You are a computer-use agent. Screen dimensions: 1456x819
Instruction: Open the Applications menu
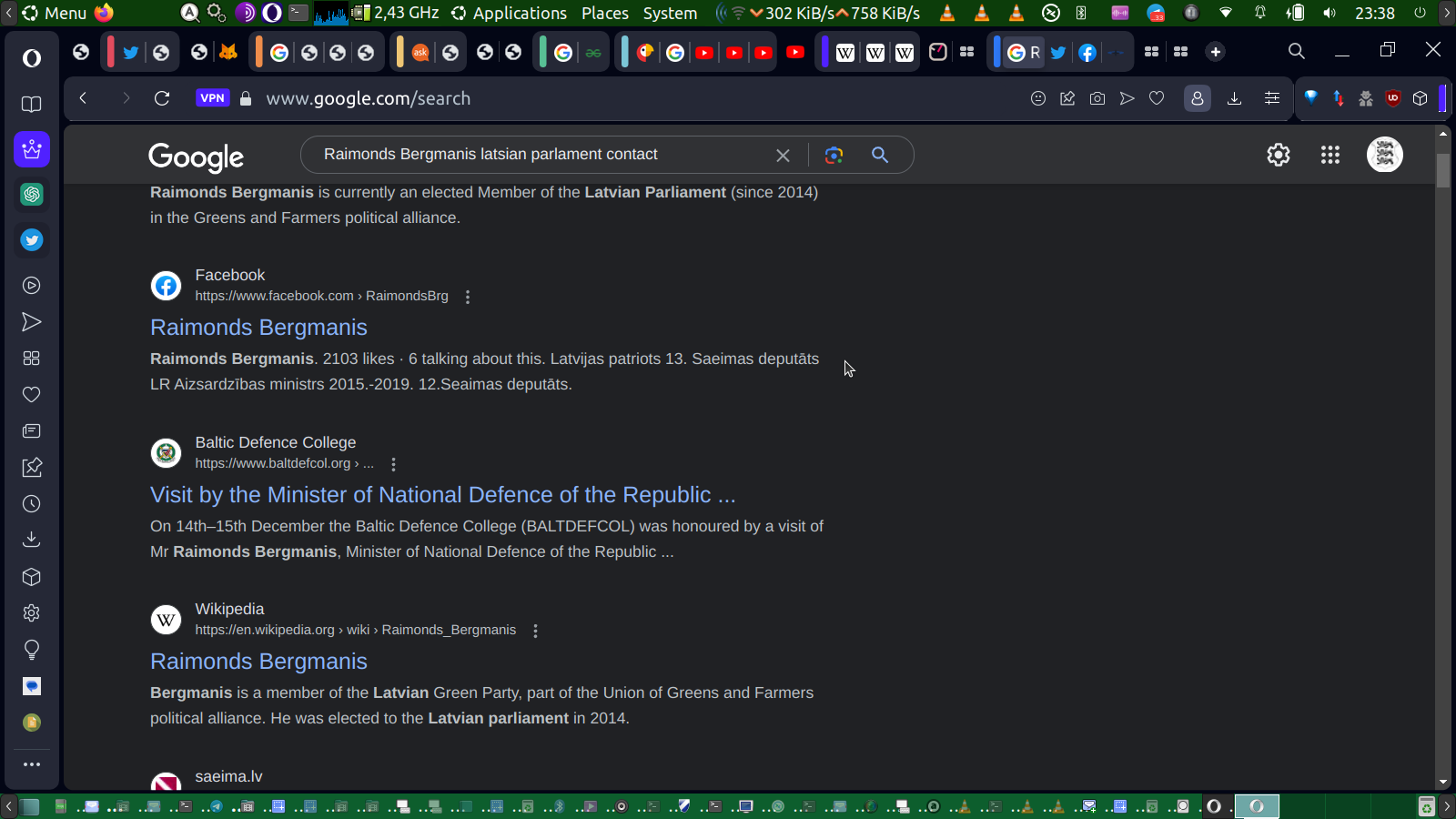(x=509, y=13)
